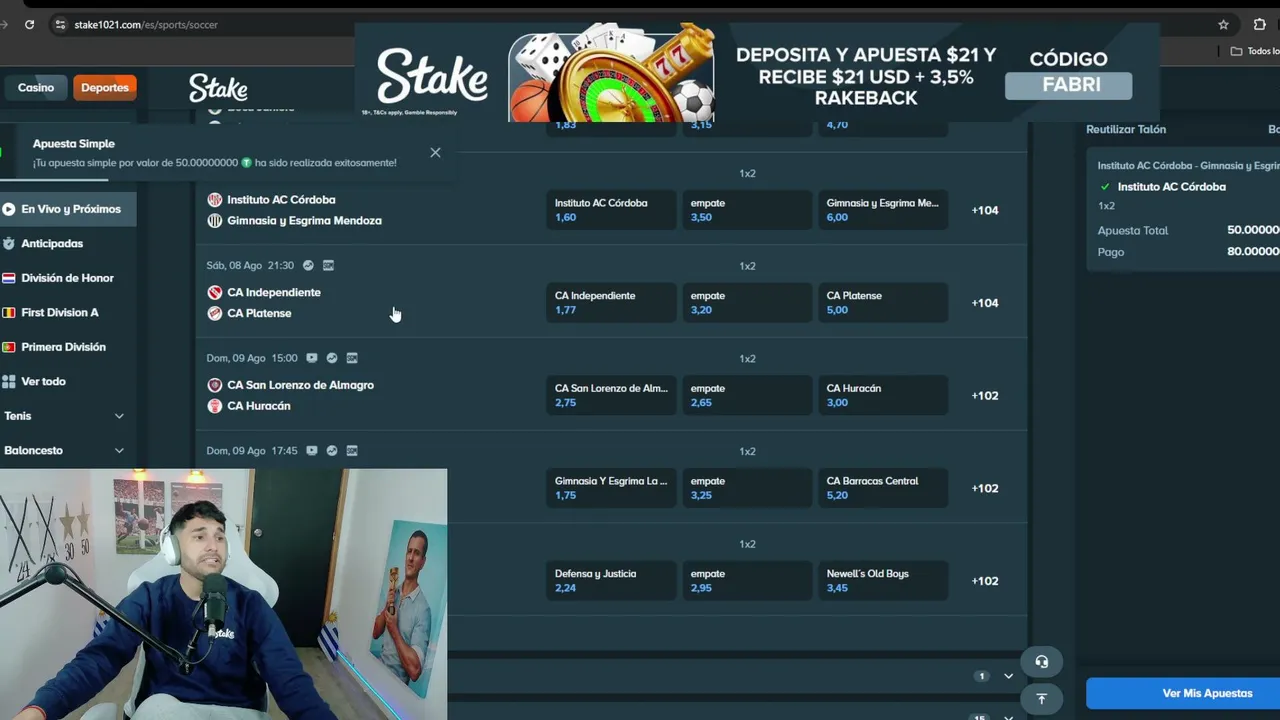This screenshot has height=720, width=1280.
Task: Click the CA Platense team crest
Action: [x=214, y=314]
